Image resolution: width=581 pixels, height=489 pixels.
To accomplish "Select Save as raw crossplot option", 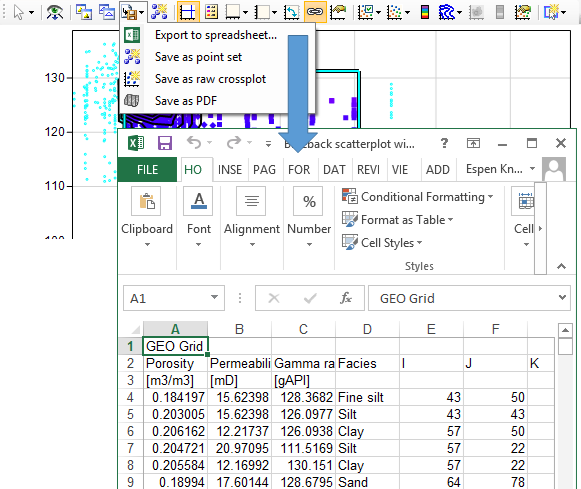I will [210, 79].
